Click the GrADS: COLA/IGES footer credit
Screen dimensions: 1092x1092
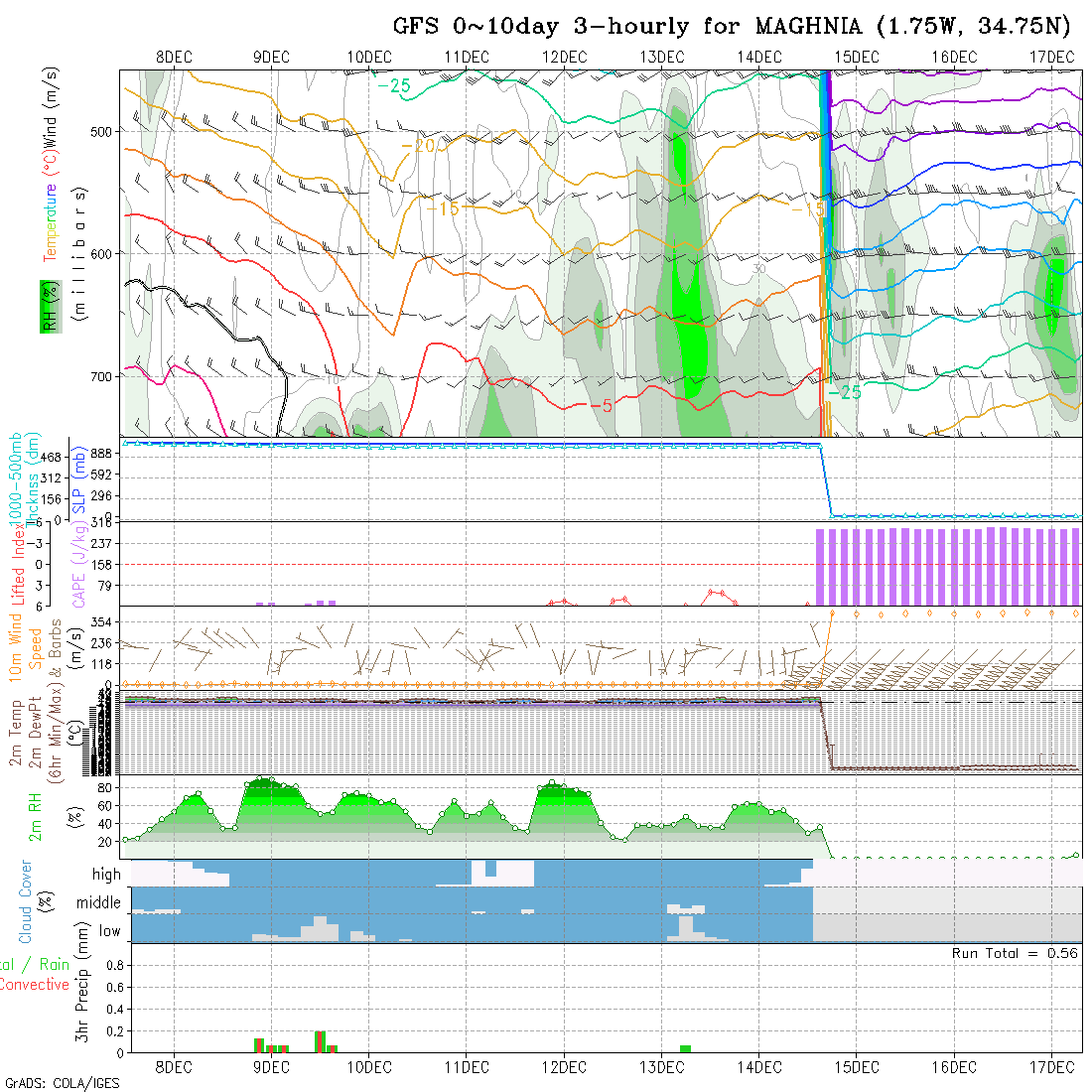(62, 1083)
